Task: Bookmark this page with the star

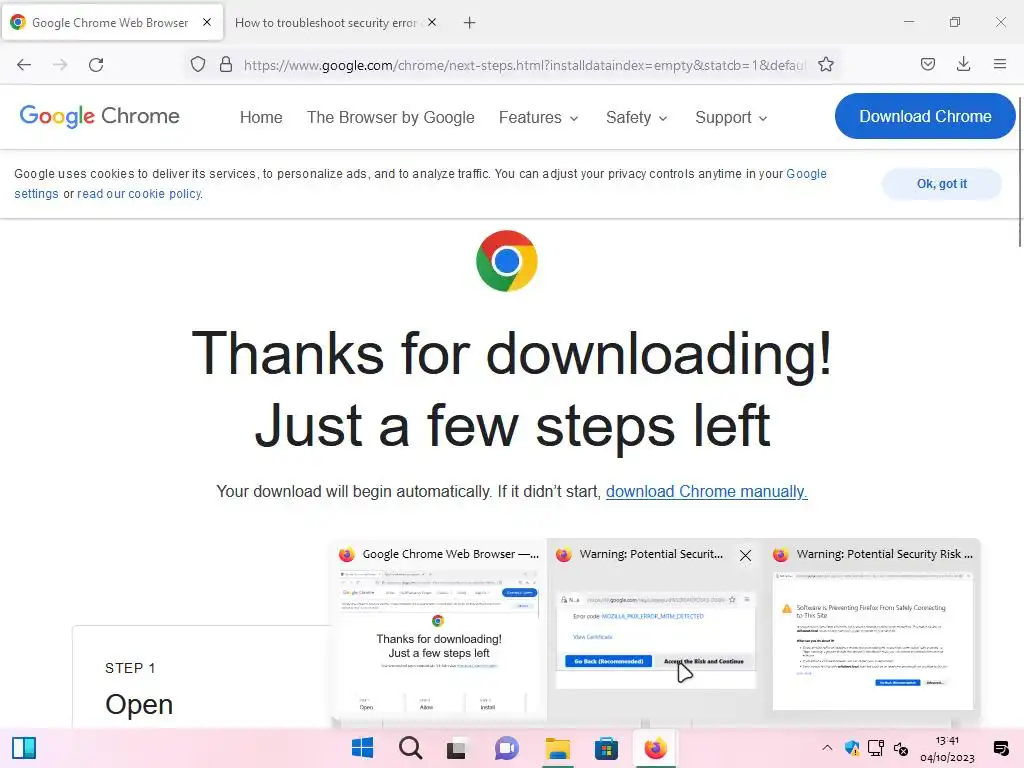Action: (825, 65)
